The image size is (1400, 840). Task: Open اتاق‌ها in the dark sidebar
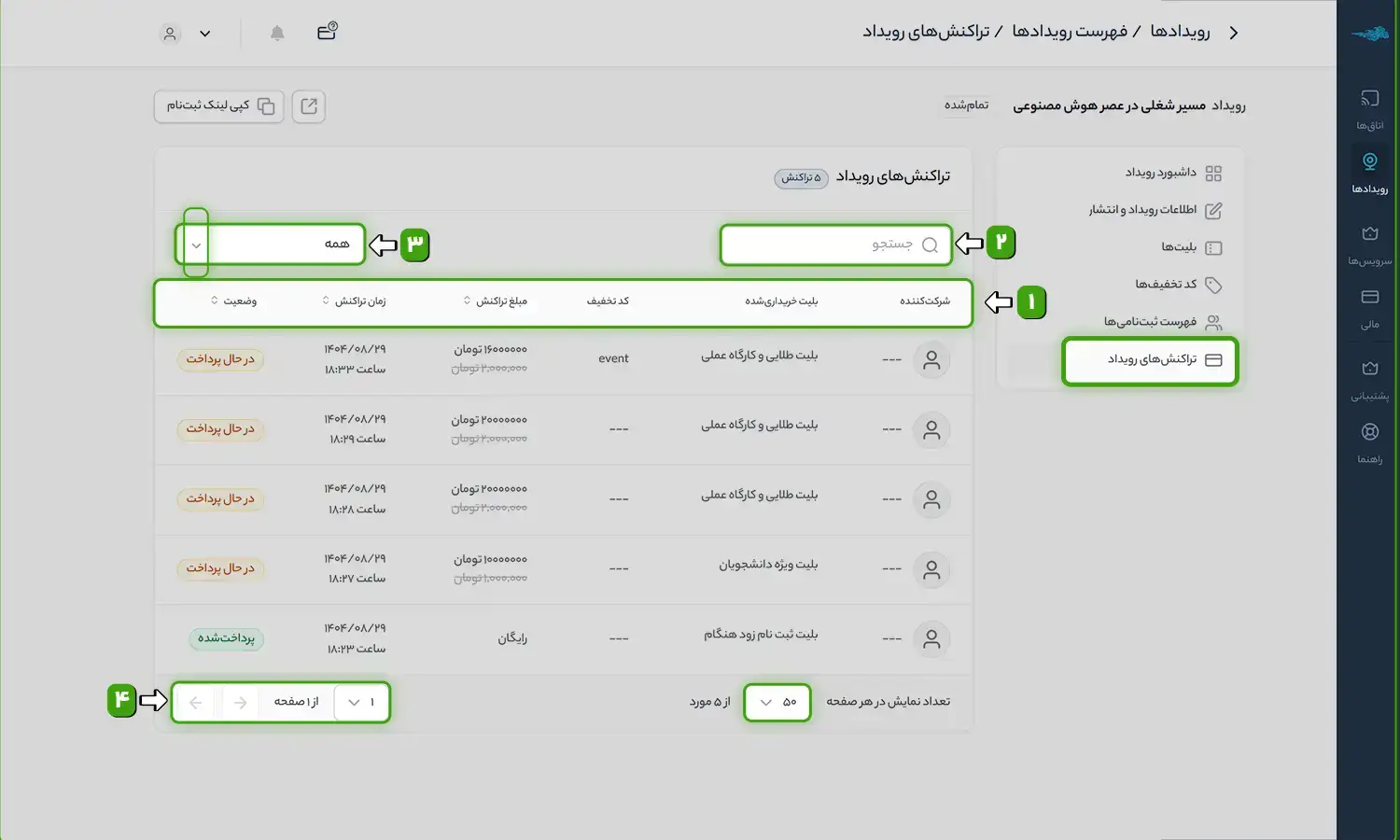[x=1369, y=108]
